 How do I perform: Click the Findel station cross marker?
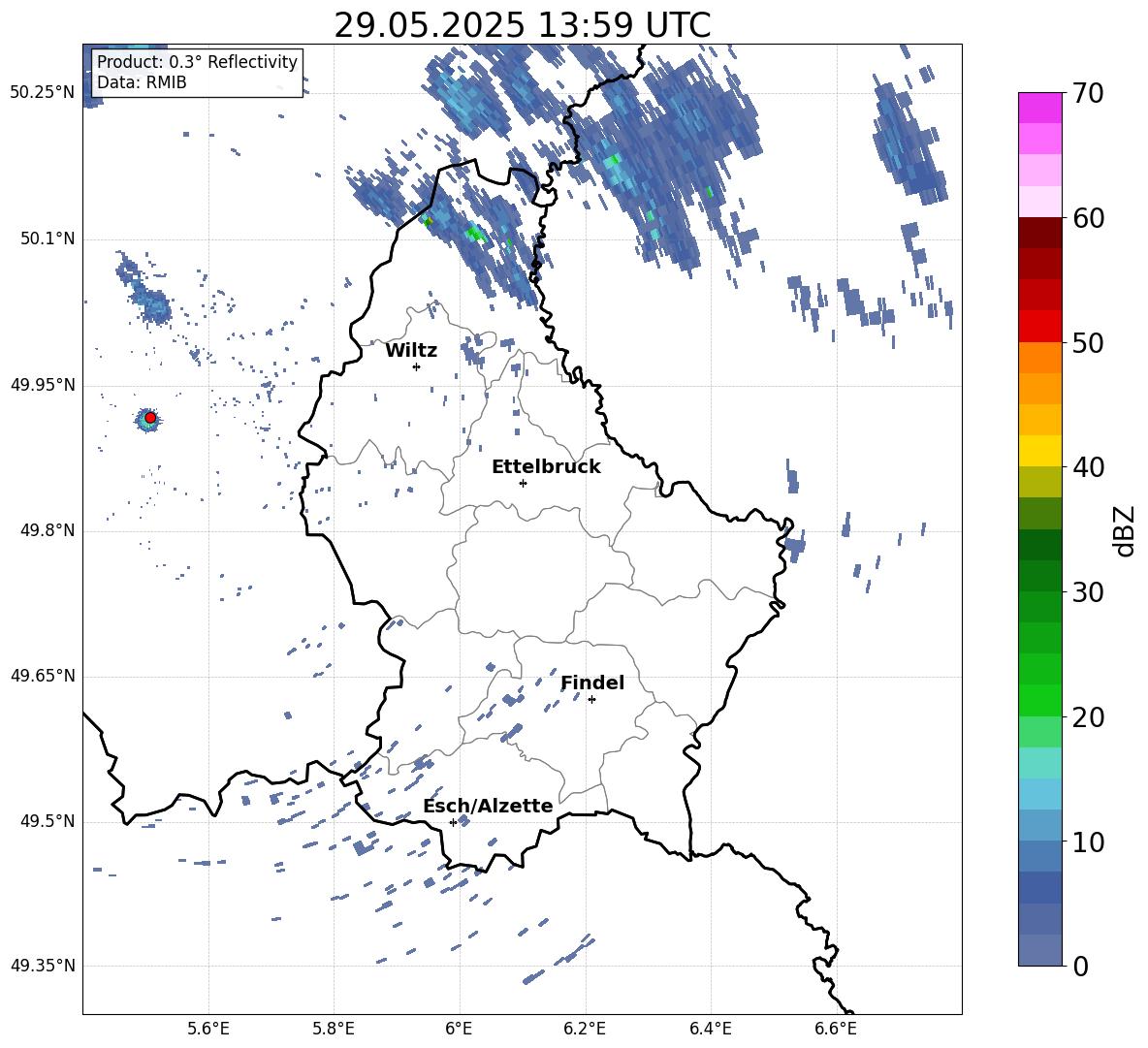591,700
